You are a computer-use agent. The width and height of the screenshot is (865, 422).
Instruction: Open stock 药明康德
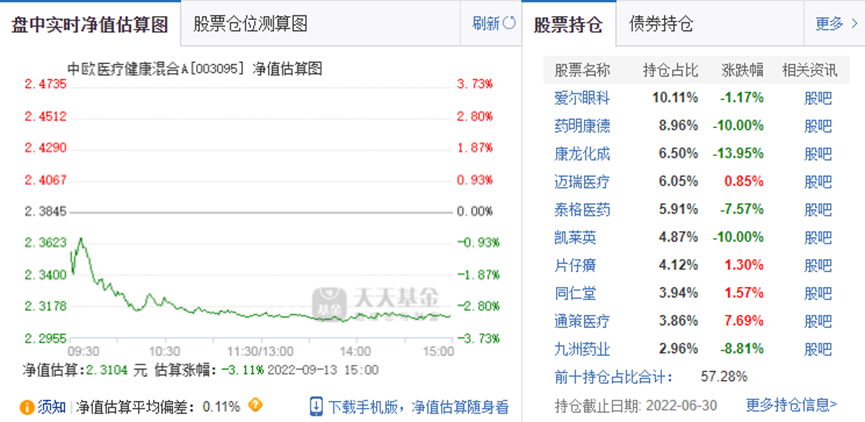582,126
